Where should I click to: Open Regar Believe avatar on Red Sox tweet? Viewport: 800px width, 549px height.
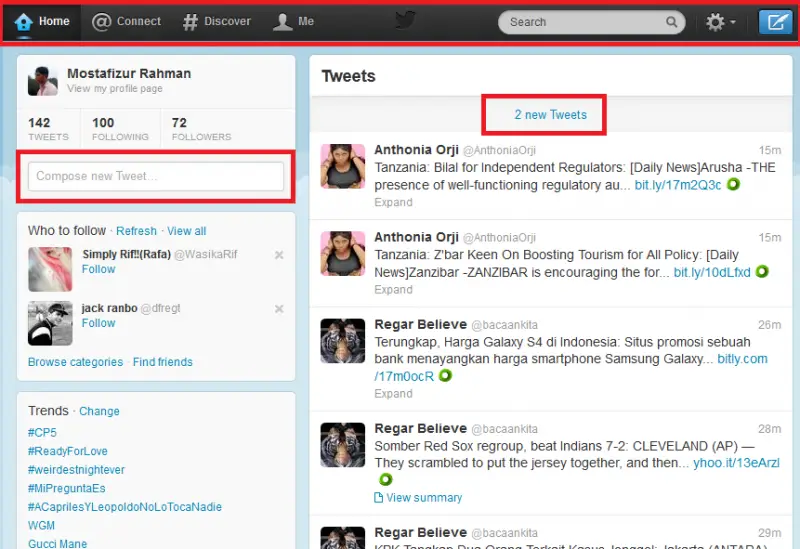tap(343, 445)
